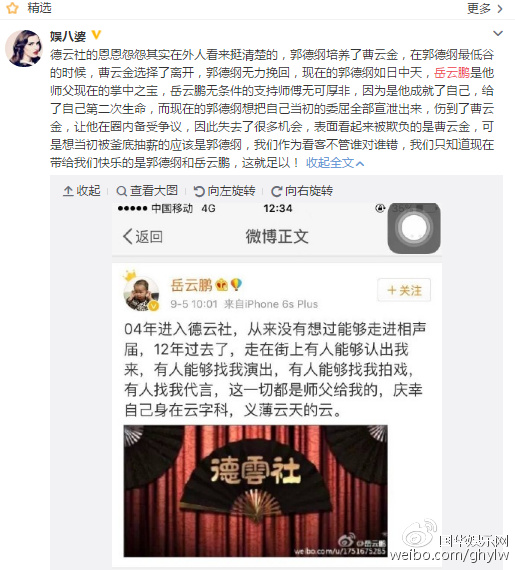Open 娱八婆 profile avatar
The width and height of the screenshot is (515, 570).
tap(24, 48)
